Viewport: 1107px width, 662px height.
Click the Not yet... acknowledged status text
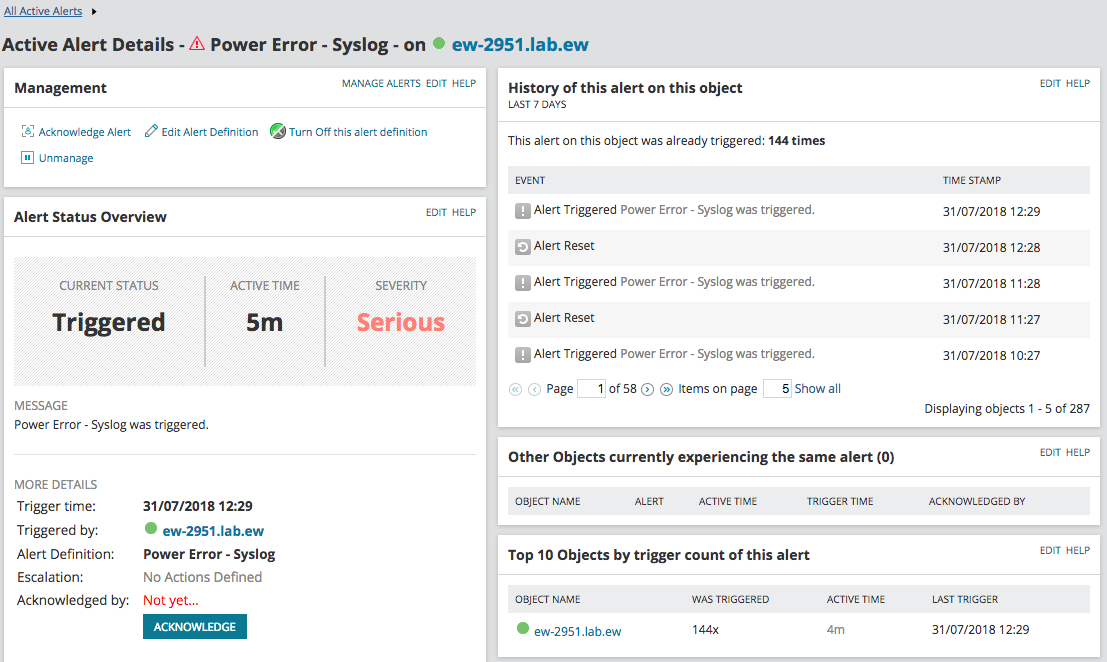click(x=171, y=601)
